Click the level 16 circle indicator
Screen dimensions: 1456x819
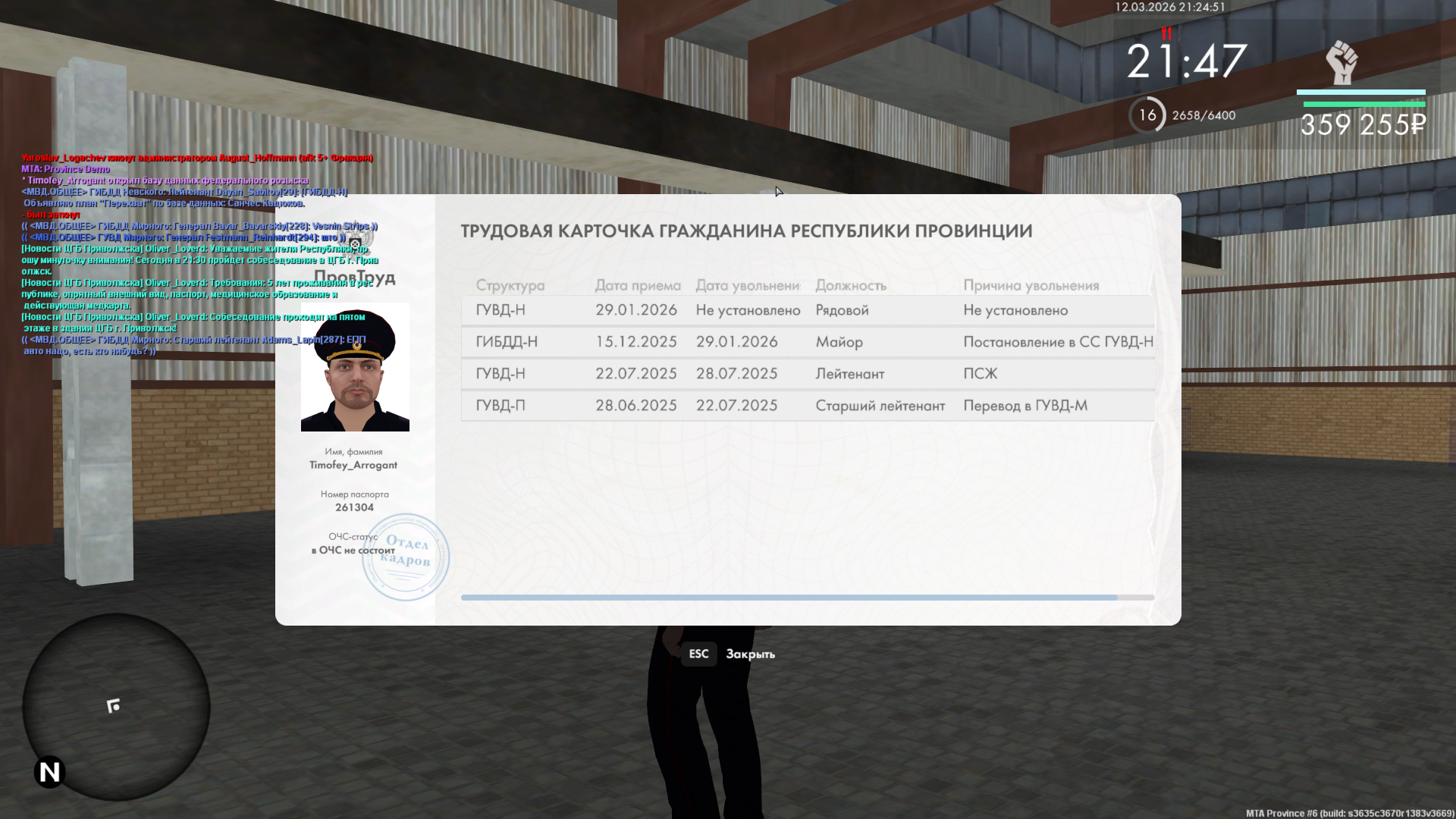[x=1147, y=115]
